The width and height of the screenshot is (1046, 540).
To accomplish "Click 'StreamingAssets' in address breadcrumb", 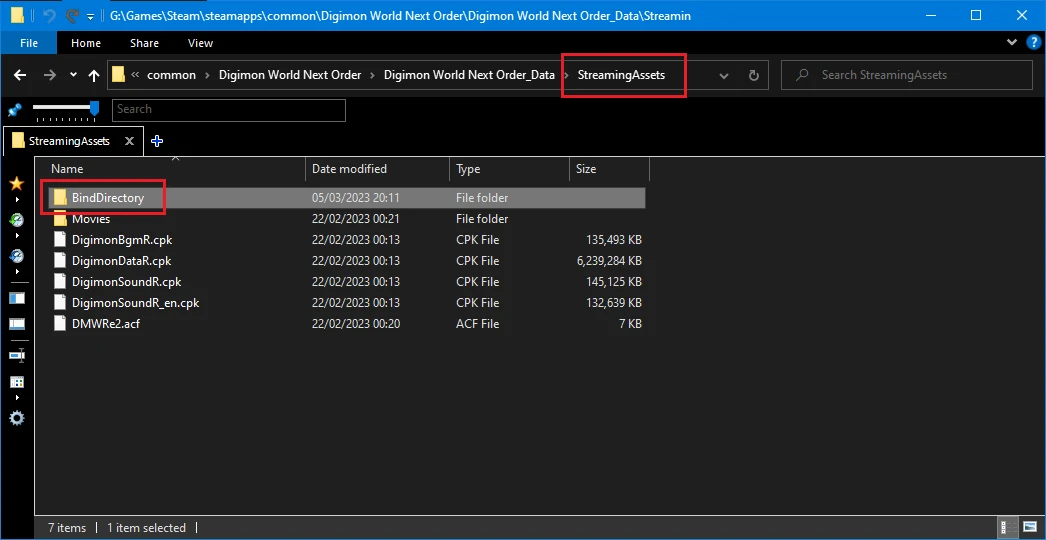I will pyautogui.click(x=621, y=75).
